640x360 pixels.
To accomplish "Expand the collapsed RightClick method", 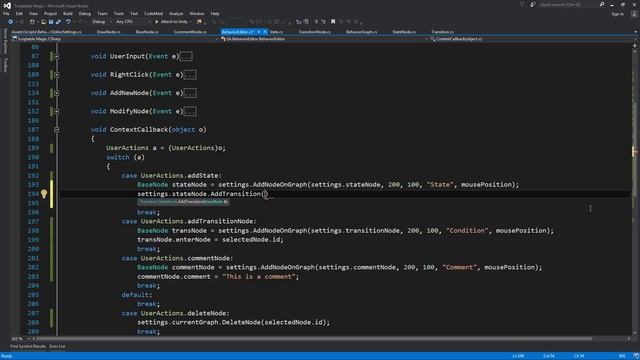I will tap(56, 75).
